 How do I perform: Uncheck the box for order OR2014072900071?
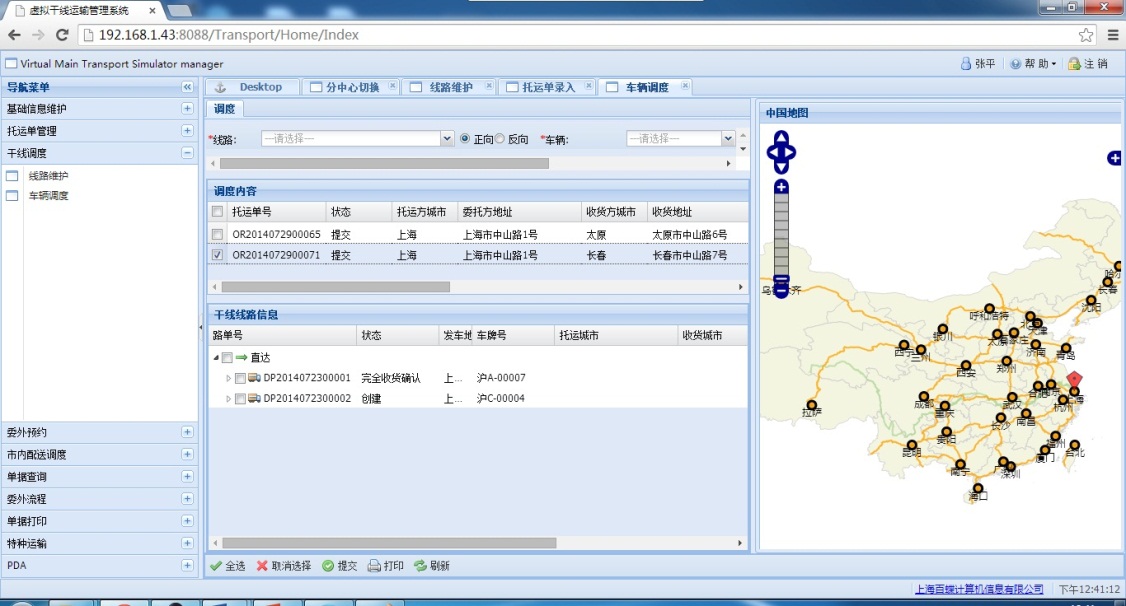217,255
